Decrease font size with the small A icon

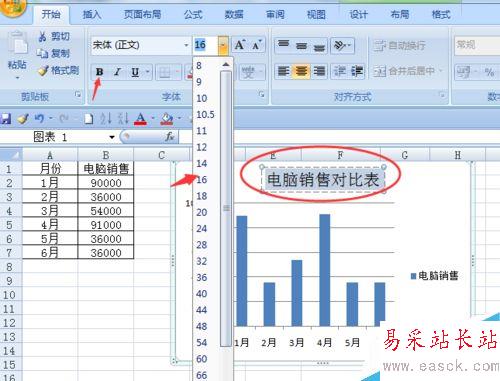[257, 45]
